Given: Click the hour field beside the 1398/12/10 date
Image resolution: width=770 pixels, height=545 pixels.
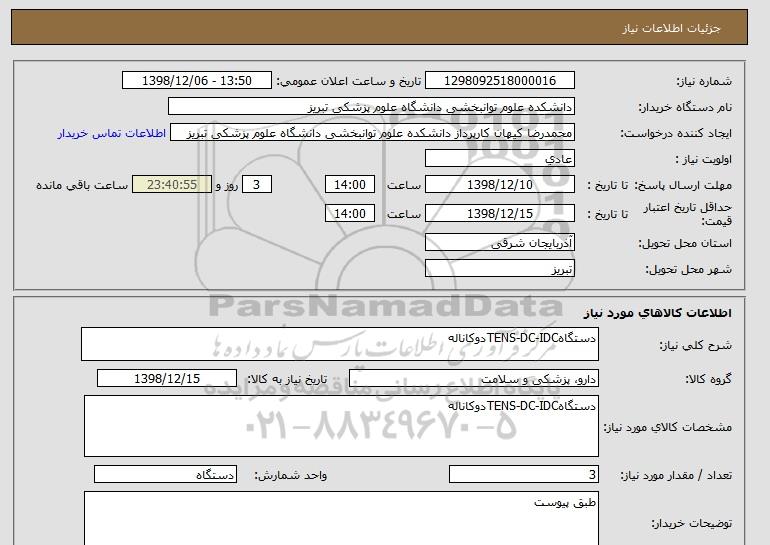Looking at the screenshot, I should click(x=351, y=185).
